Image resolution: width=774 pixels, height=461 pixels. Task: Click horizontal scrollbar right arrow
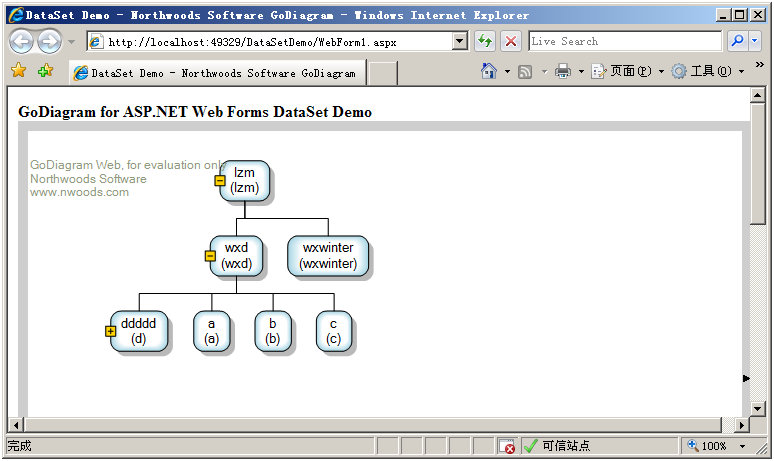click(x=741, y=425)
